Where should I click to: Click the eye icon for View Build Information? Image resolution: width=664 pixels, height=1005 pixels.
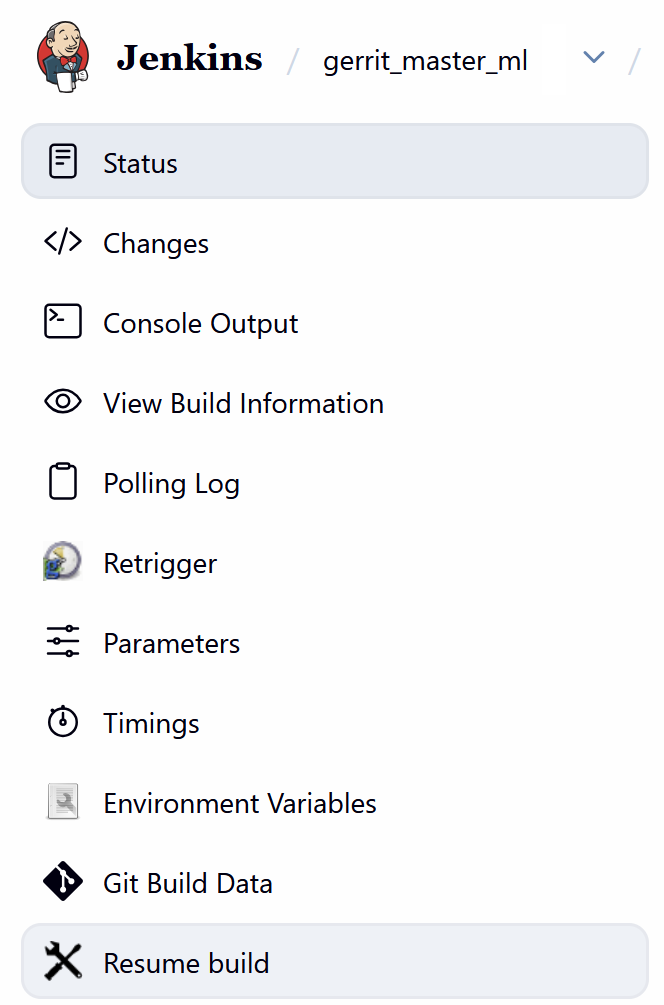coord(62,401)
